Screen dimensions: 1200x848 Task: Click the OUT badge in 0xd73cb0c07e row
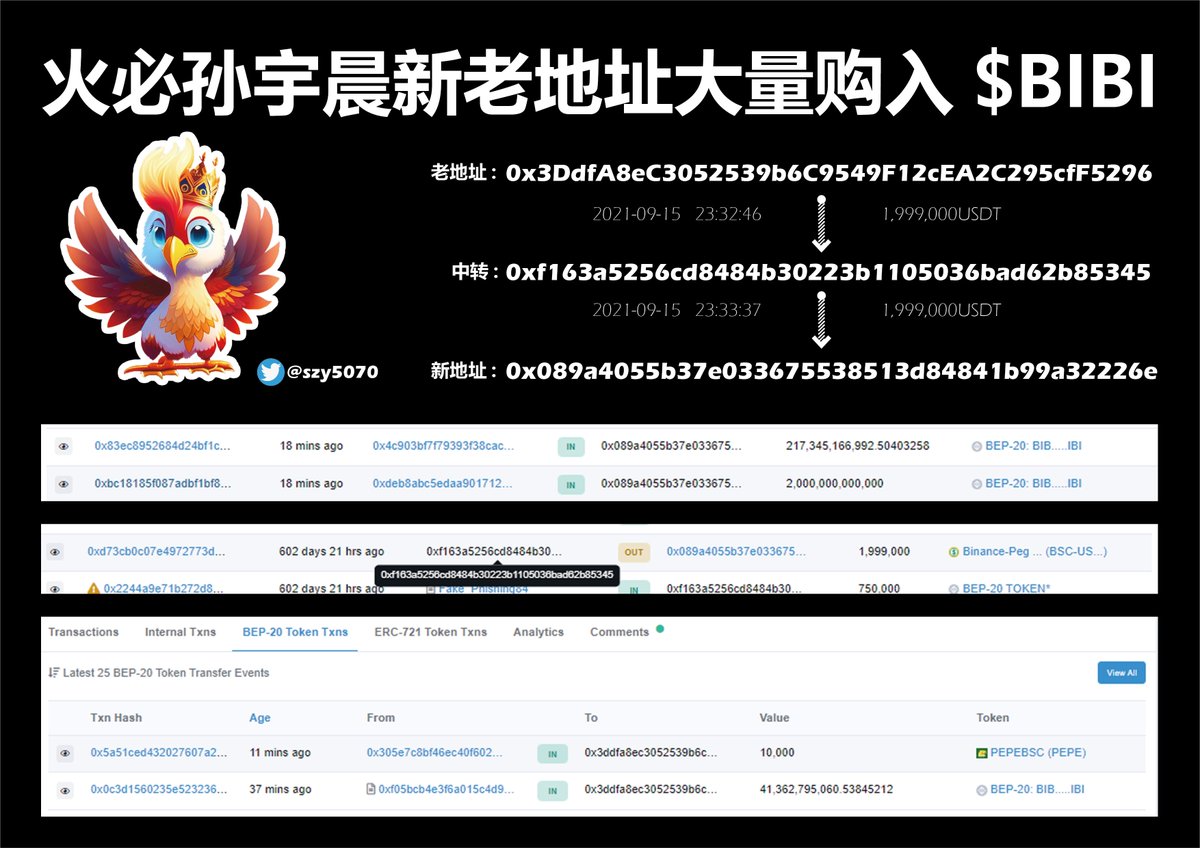[x=633, y=552]
